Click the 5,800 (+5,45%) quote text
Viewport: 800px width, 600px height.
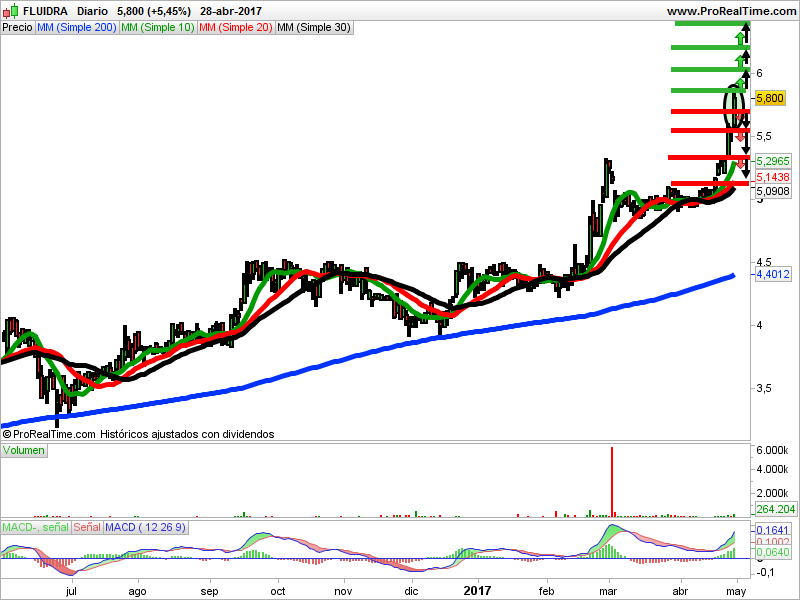pos(154,11)
